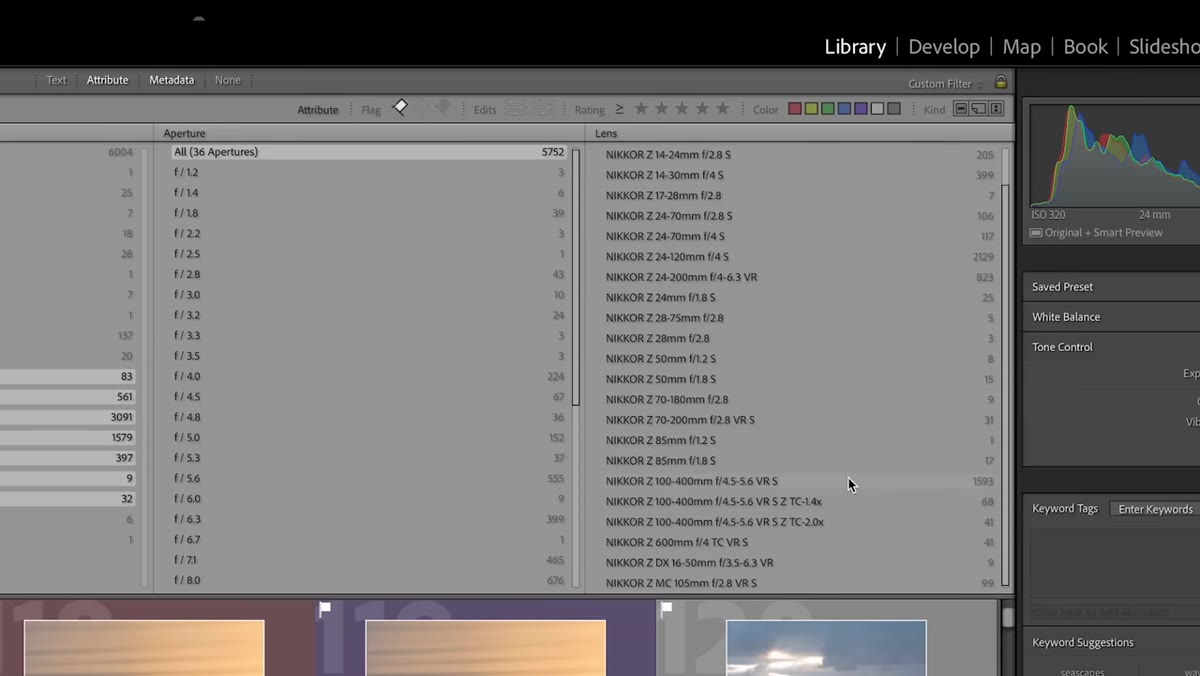Filter by red color label
Viewport: 1200px width, 676px height.
click(x=795, y=109)
